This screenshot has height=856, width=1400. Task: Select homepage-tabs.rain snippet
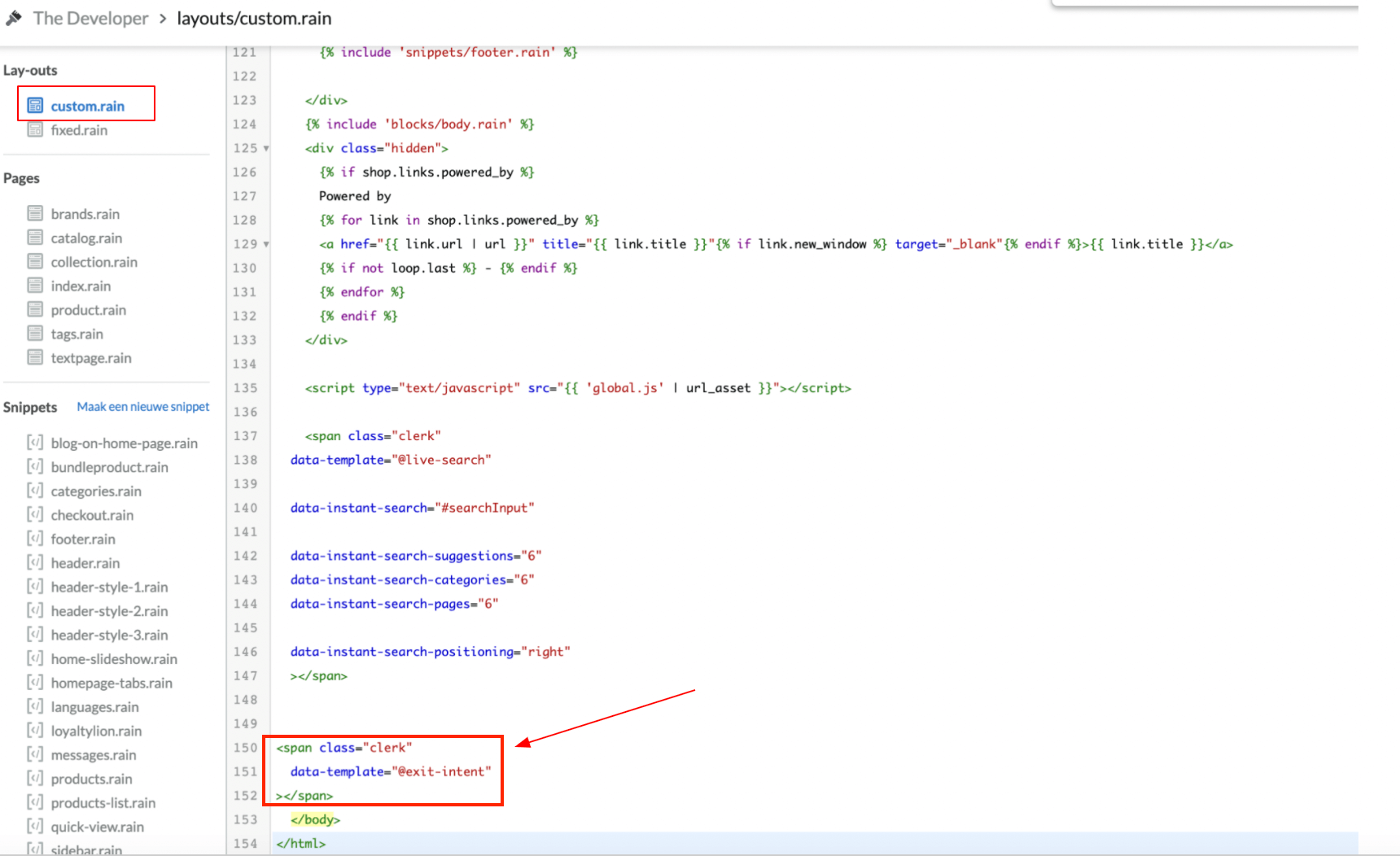[112, 683]
